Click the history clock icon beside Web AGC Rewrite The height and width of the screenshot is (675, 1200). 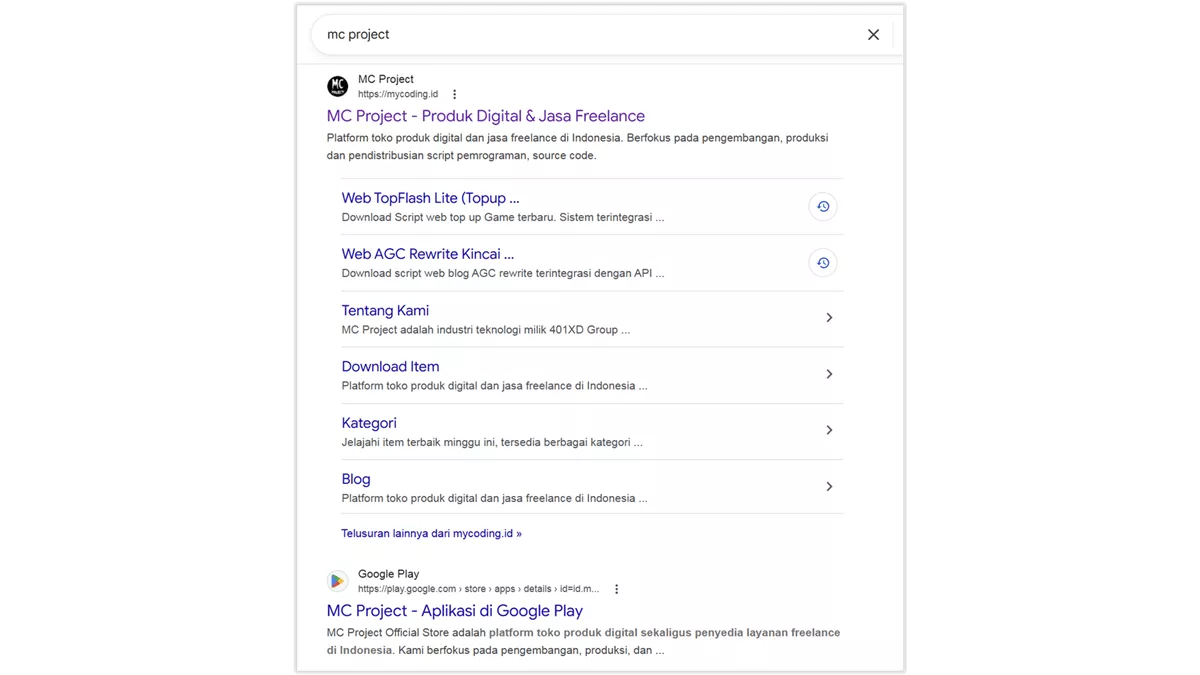click(822, 262)
